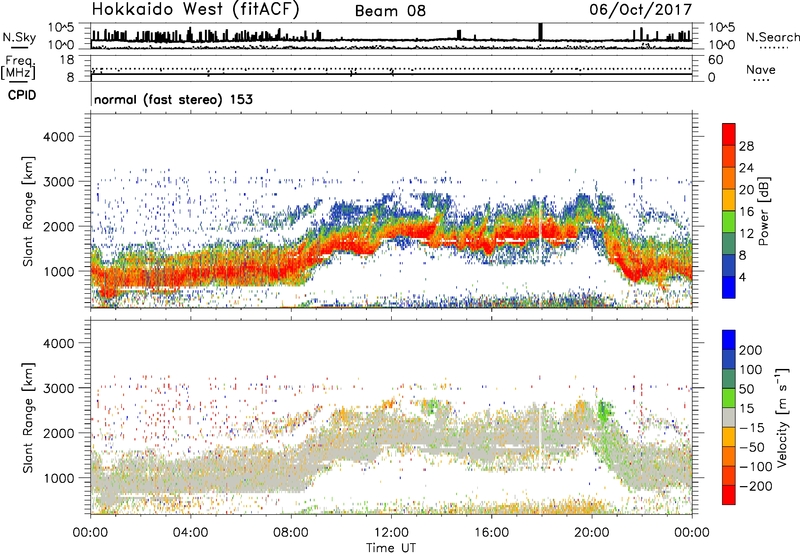The height and width of the screenshot is (554, 800).
Task: Pick the gray segment of the Velocity colorbar
Action: (729, 417)
